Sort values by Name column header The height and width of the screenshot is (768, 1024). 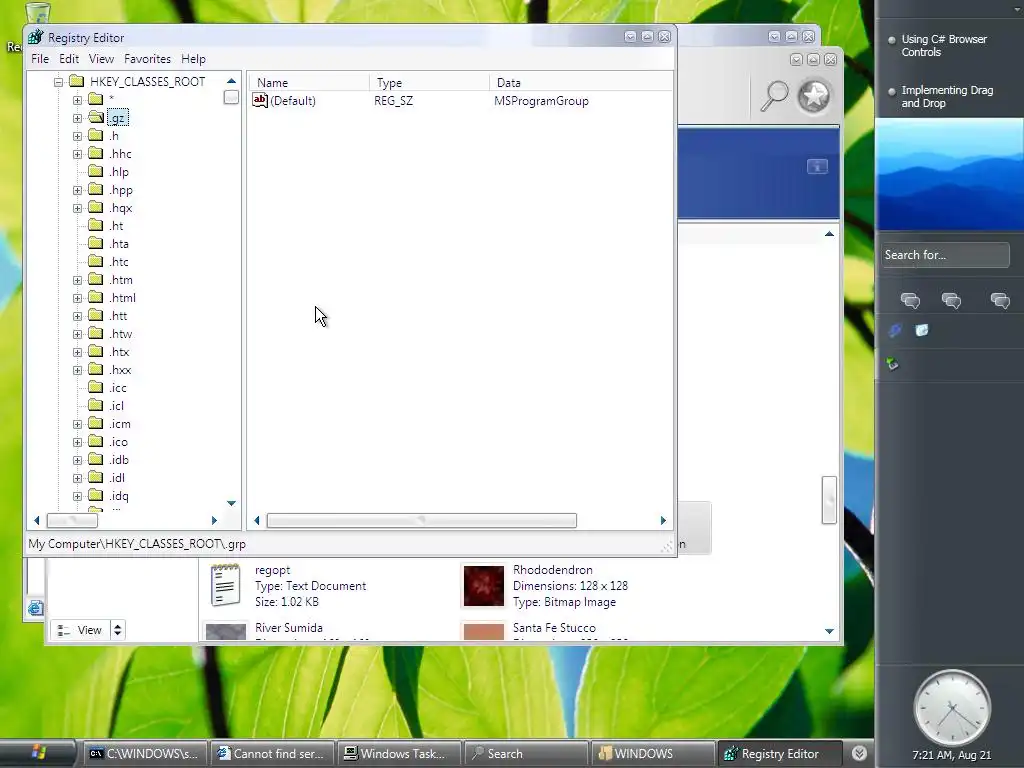click(308, 83)
